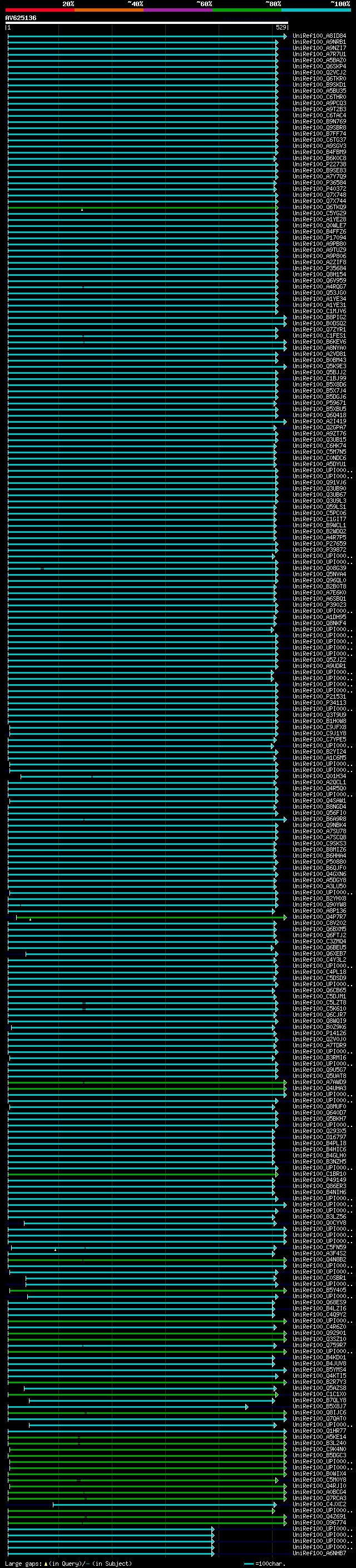Select label UniRef100_Q1HR77
This screenshot has height=1568, width=356.
[x=319, y=1431]
